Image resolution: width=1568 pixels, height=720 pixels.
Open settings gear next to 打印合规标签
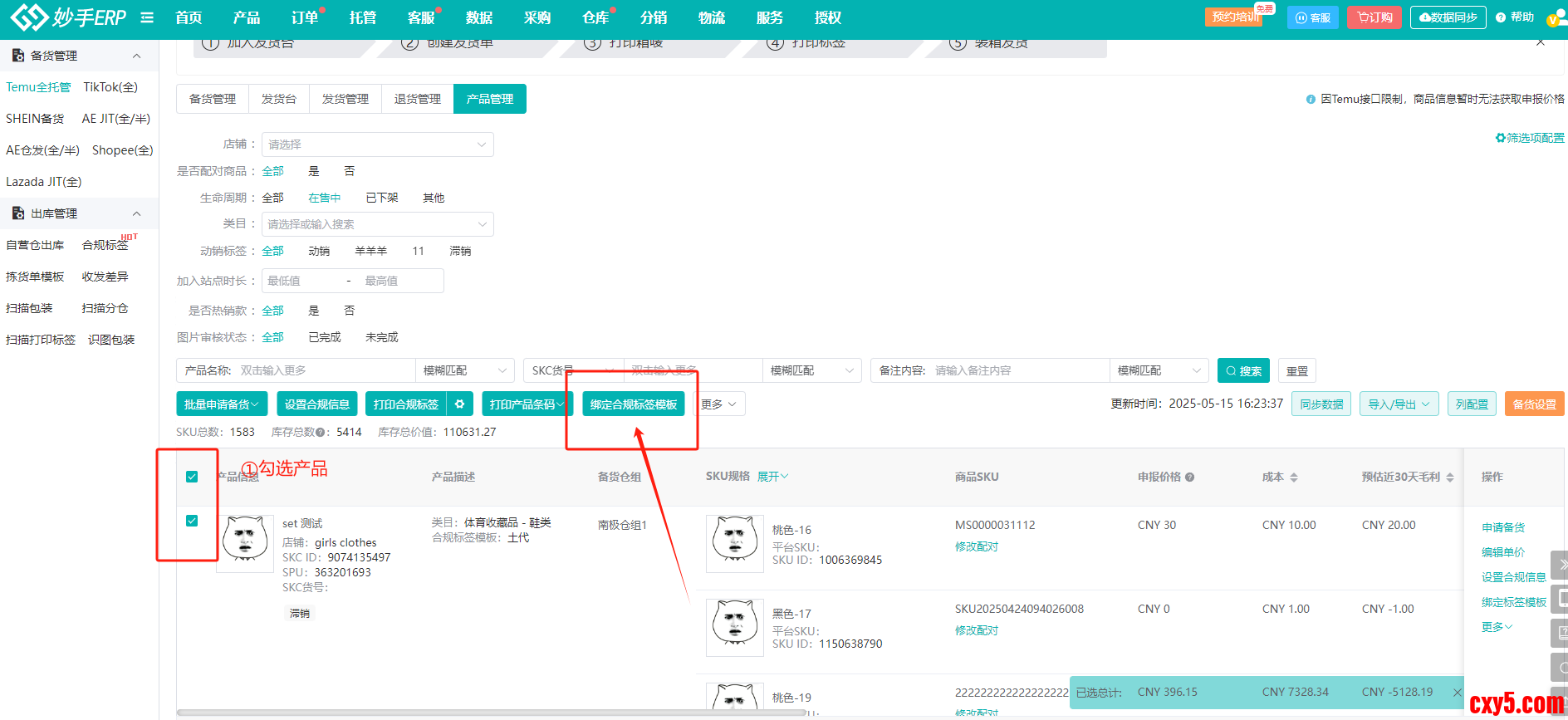(x=459, y=404)
